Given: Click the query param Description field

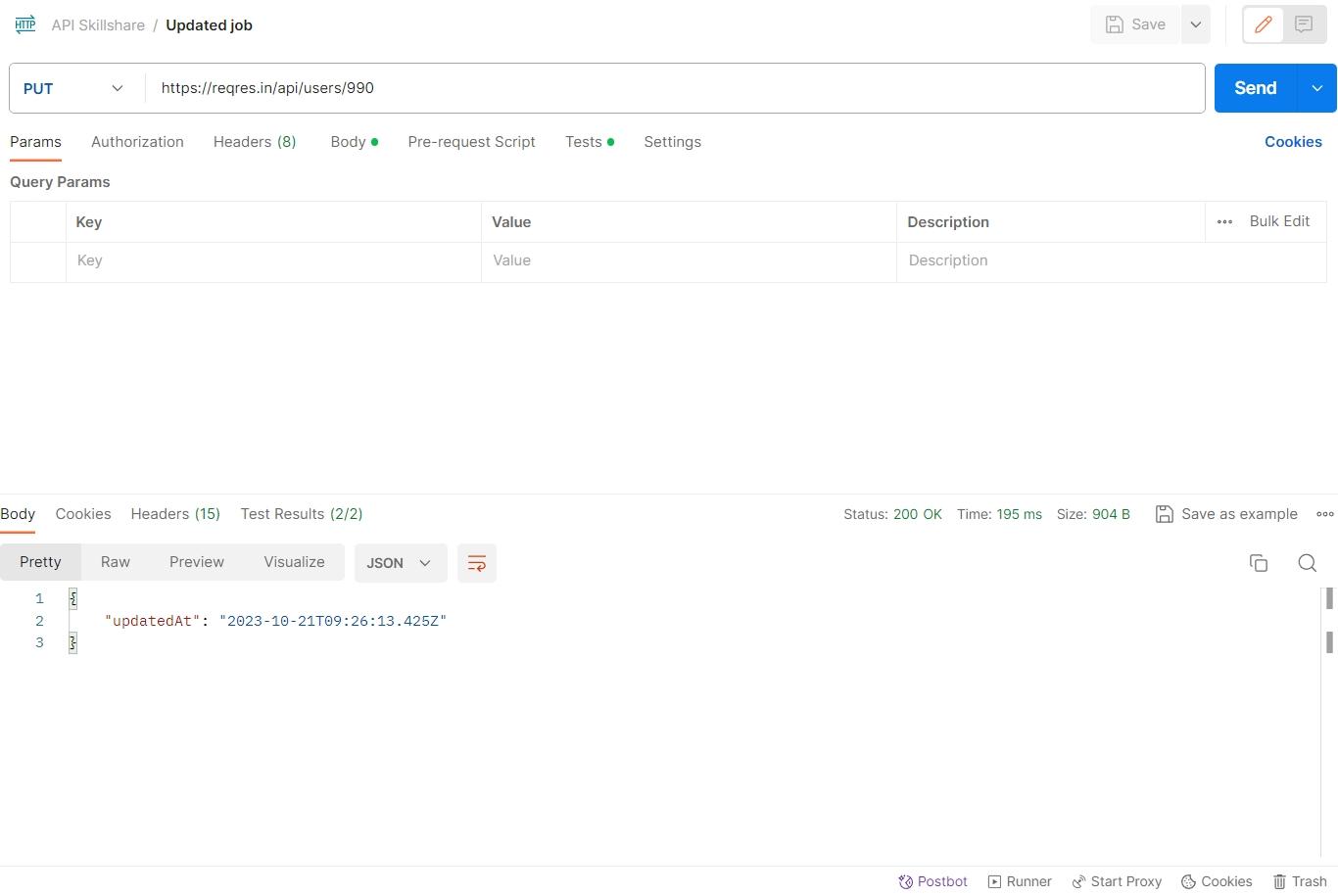Looking at the screenshot, I should click(1112, 261).
